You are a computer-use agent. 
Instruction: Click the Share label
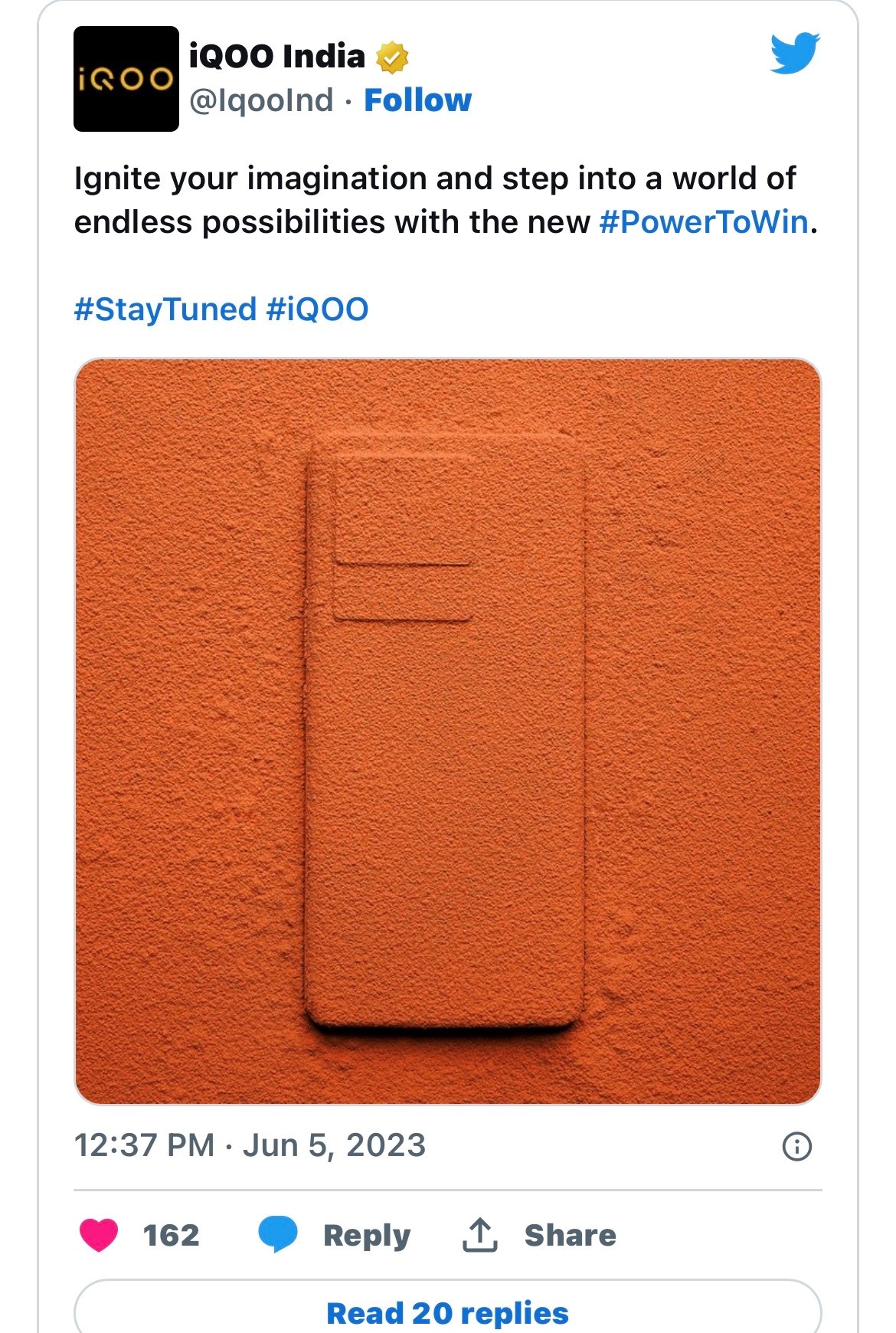coord(571,1235)
